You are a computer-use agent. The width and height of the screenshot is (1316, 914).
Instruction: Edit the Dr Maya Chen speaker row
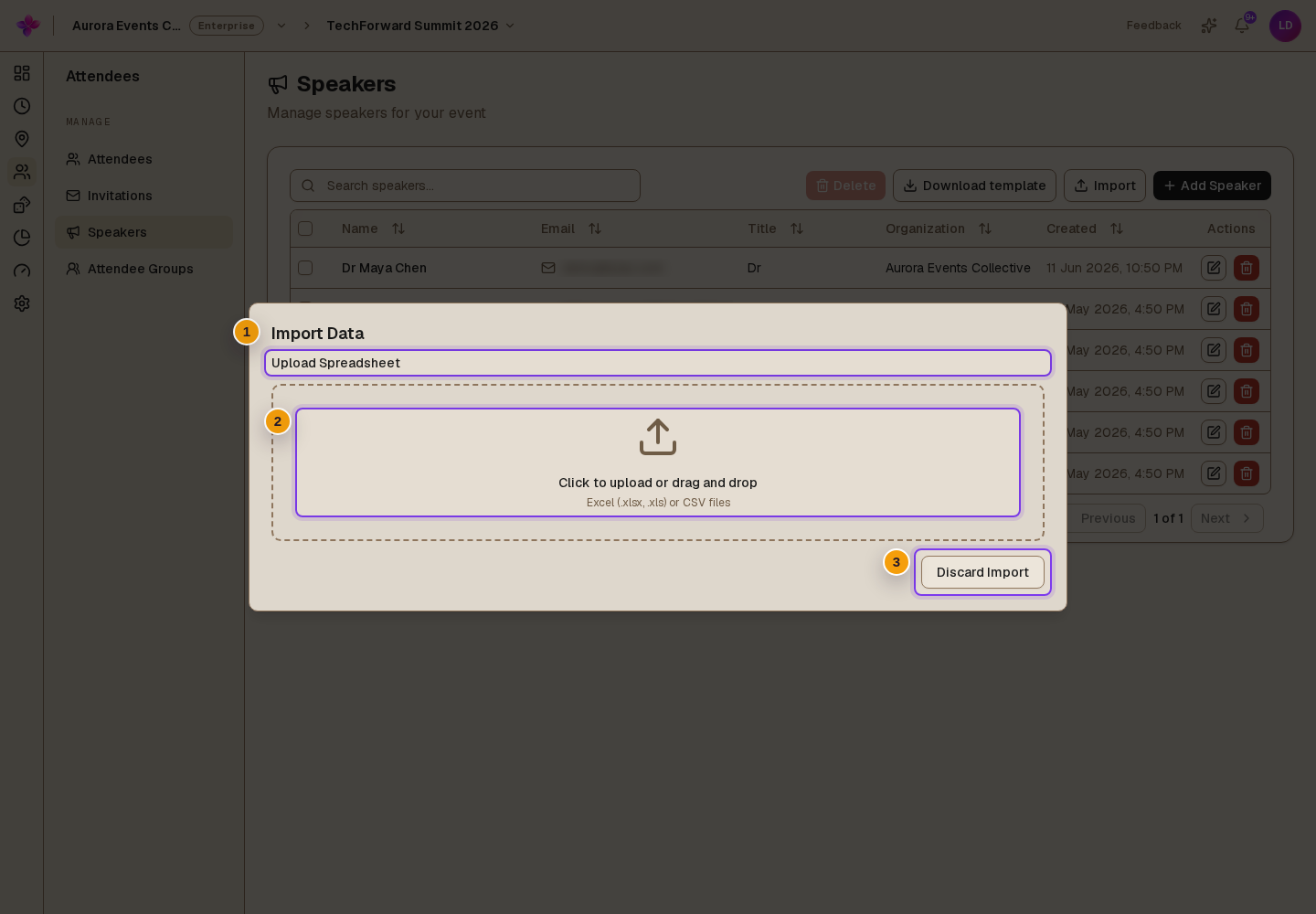pos(1214,268)
